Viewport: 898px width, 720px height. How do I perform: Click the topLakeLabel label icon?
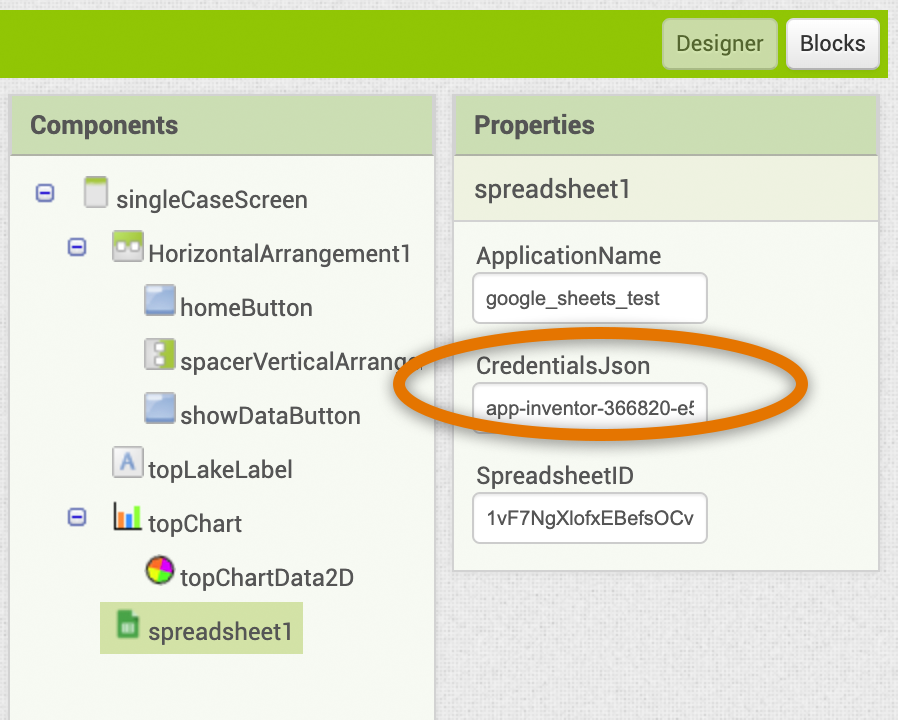tap(128, 462)
